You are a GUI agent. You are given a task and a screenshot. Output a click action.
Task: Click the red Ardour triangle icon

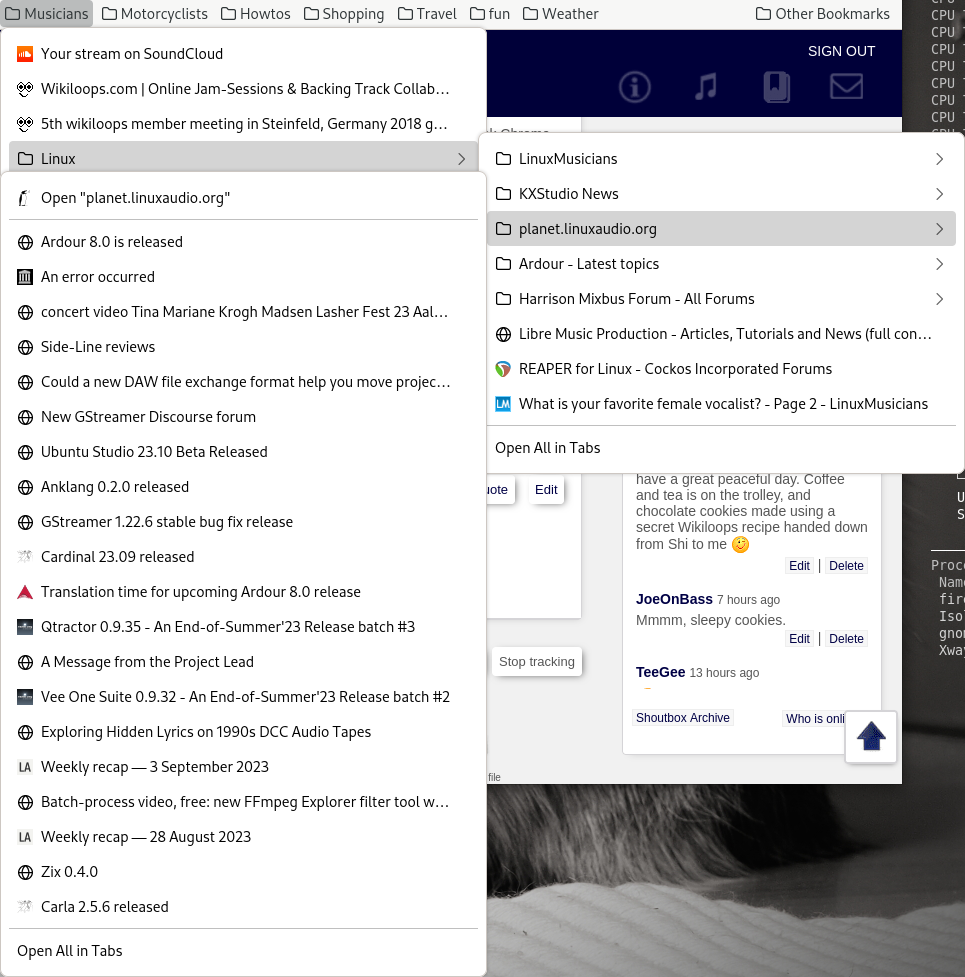point(25,592)
